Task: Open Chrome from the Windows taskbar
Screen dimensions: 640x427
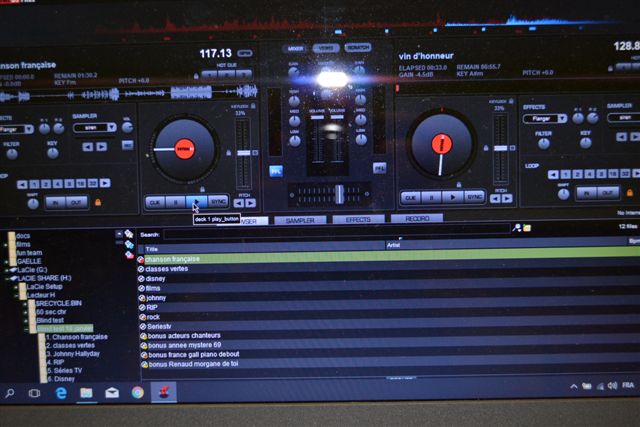Action: click(137, 393)
